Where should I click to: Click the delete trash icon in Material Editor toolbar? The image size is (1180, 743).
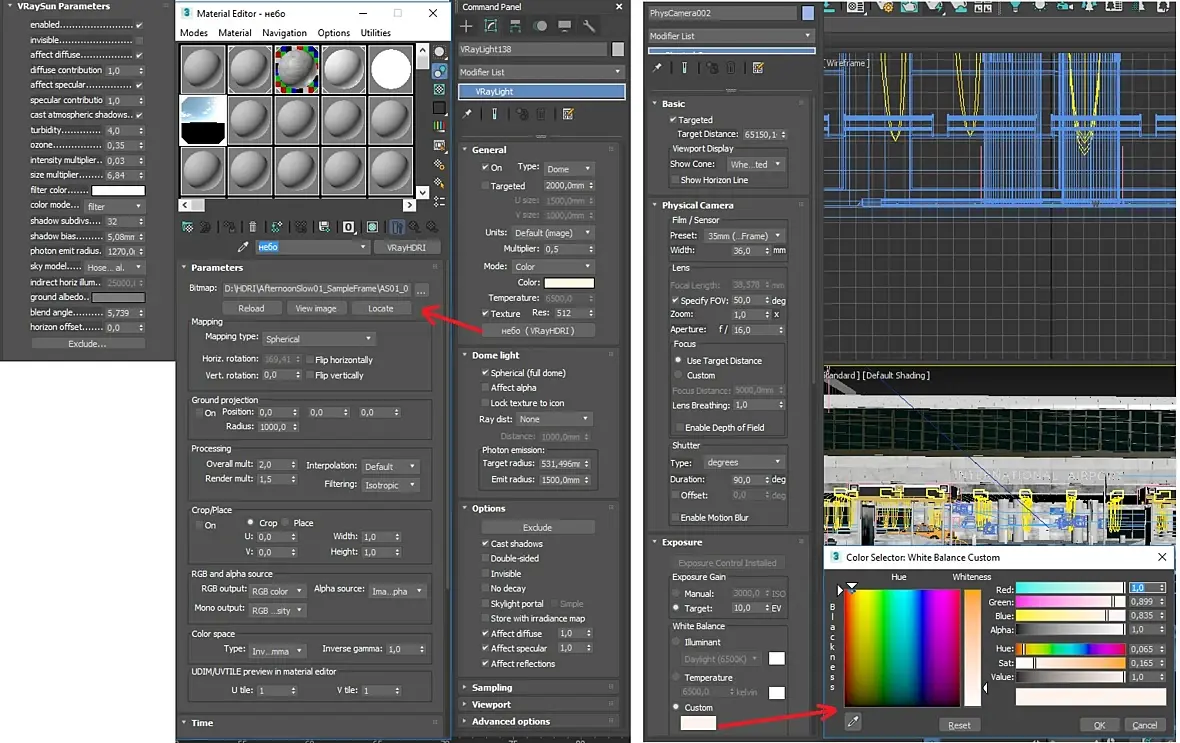pyautogui.click(x=252, y=227)
